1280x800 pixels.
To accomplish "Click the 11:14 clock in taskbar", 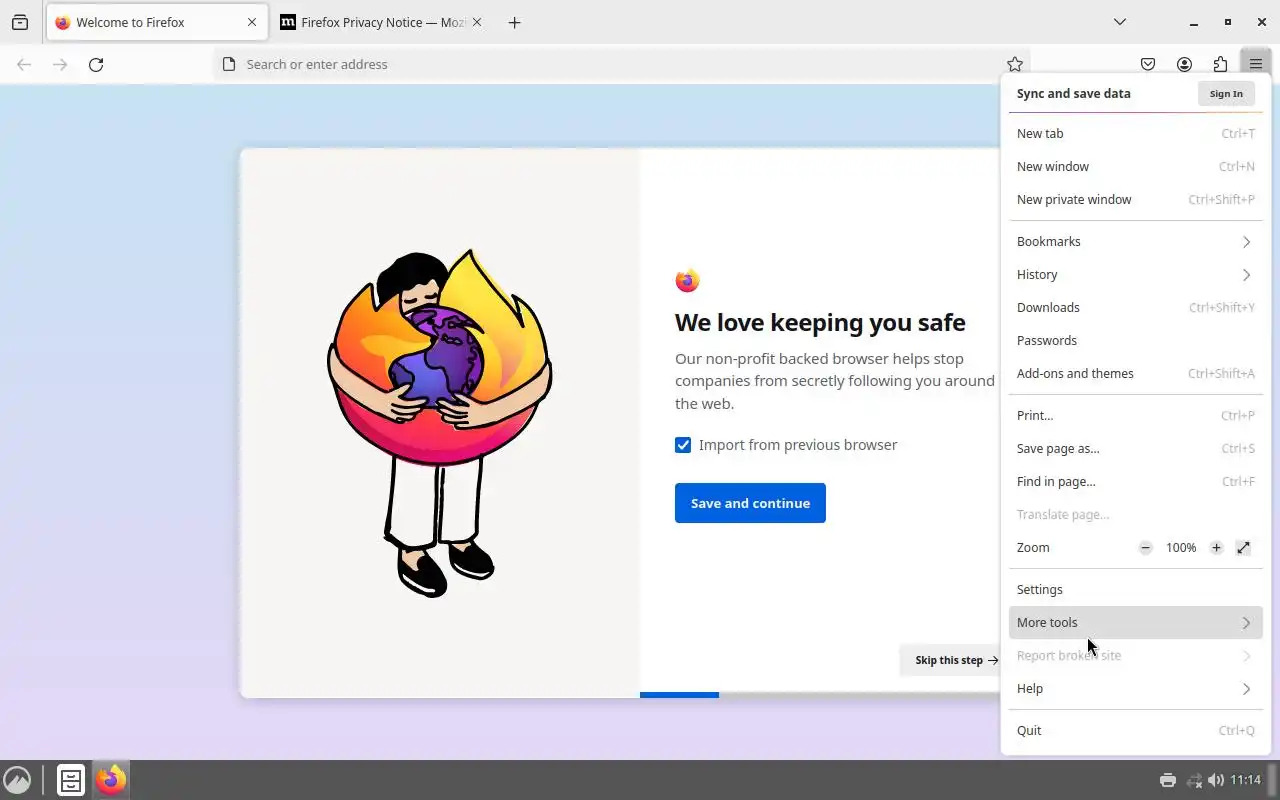I will 1245,780.
